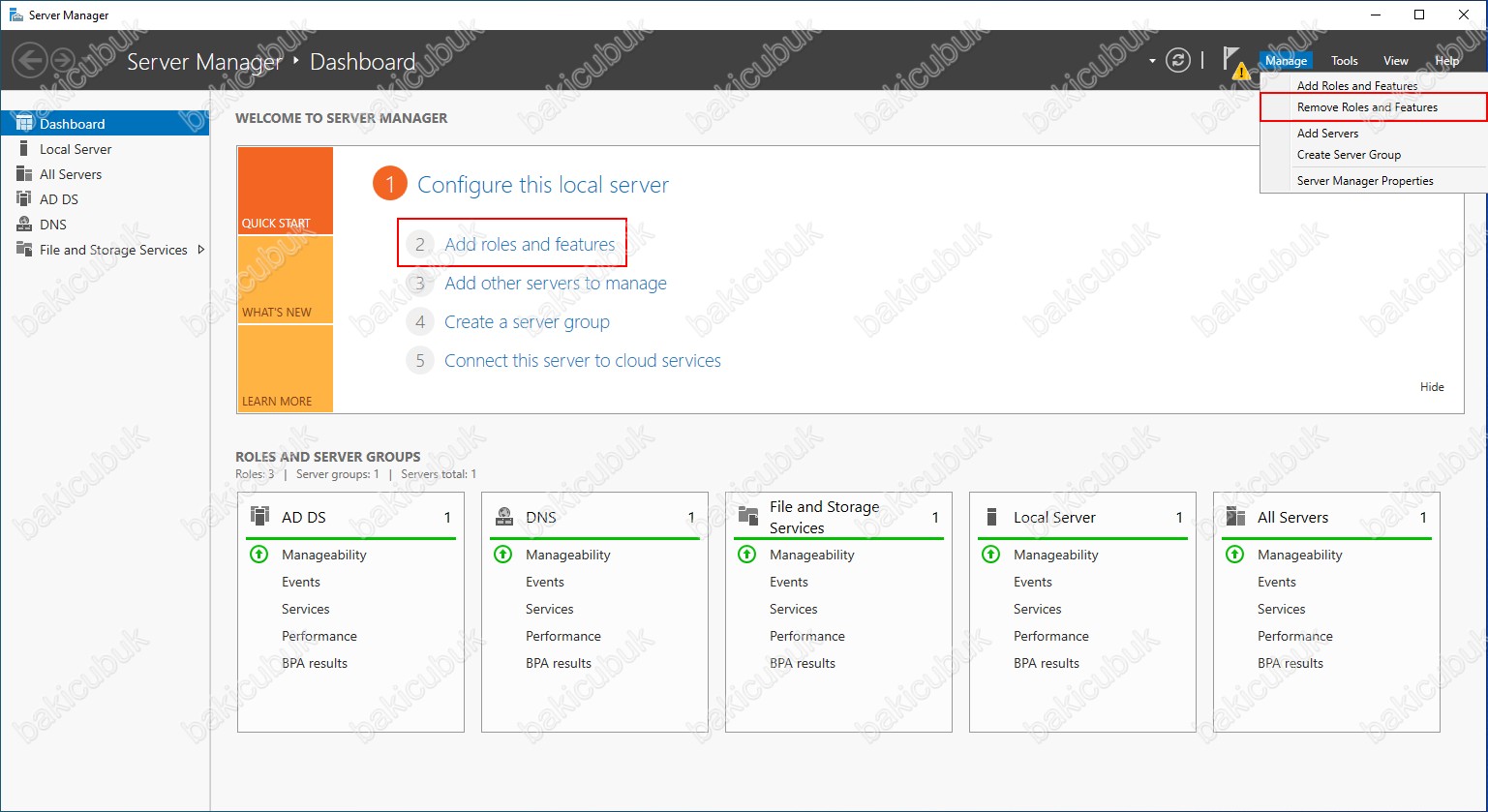Click Add roles and features link
1488x812 pixels.
tap(530, 244)
